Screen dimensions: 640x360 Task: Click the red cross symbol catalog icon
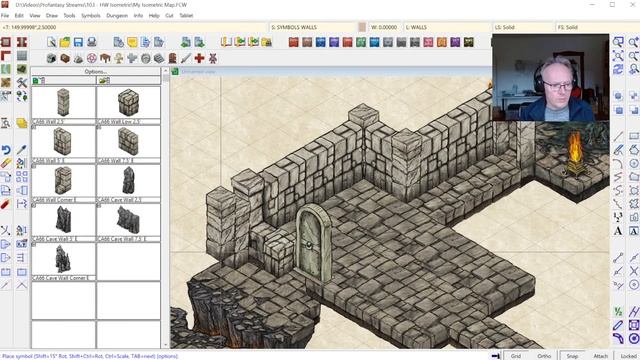pyautogui.click(x=200, y=58)
